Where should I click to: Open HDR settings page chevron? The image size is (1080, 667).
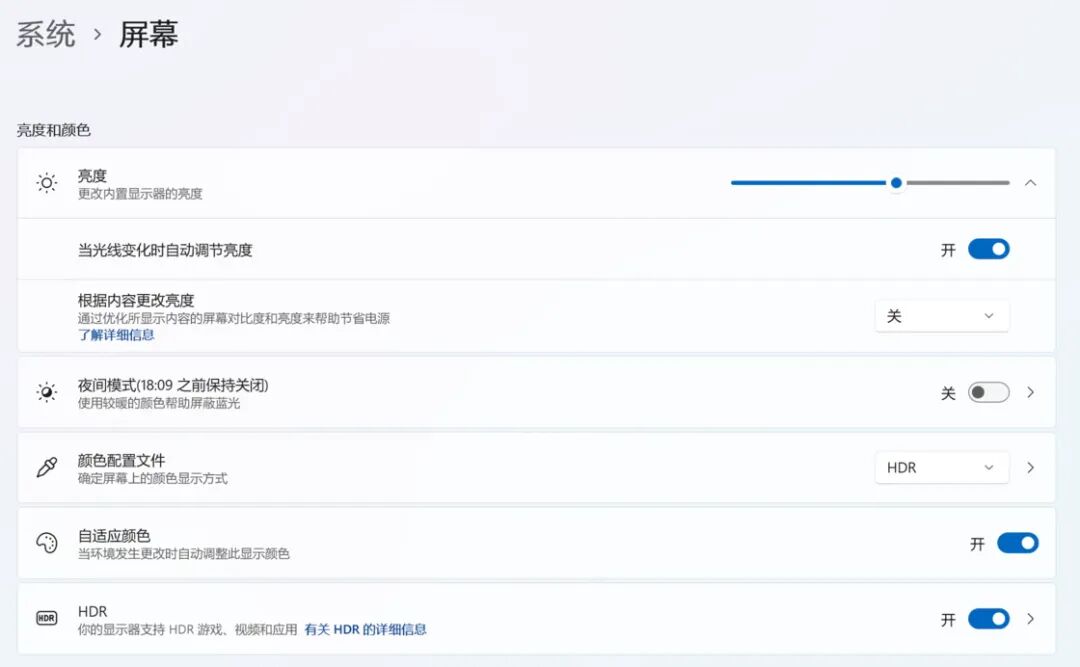[1030, 619]
